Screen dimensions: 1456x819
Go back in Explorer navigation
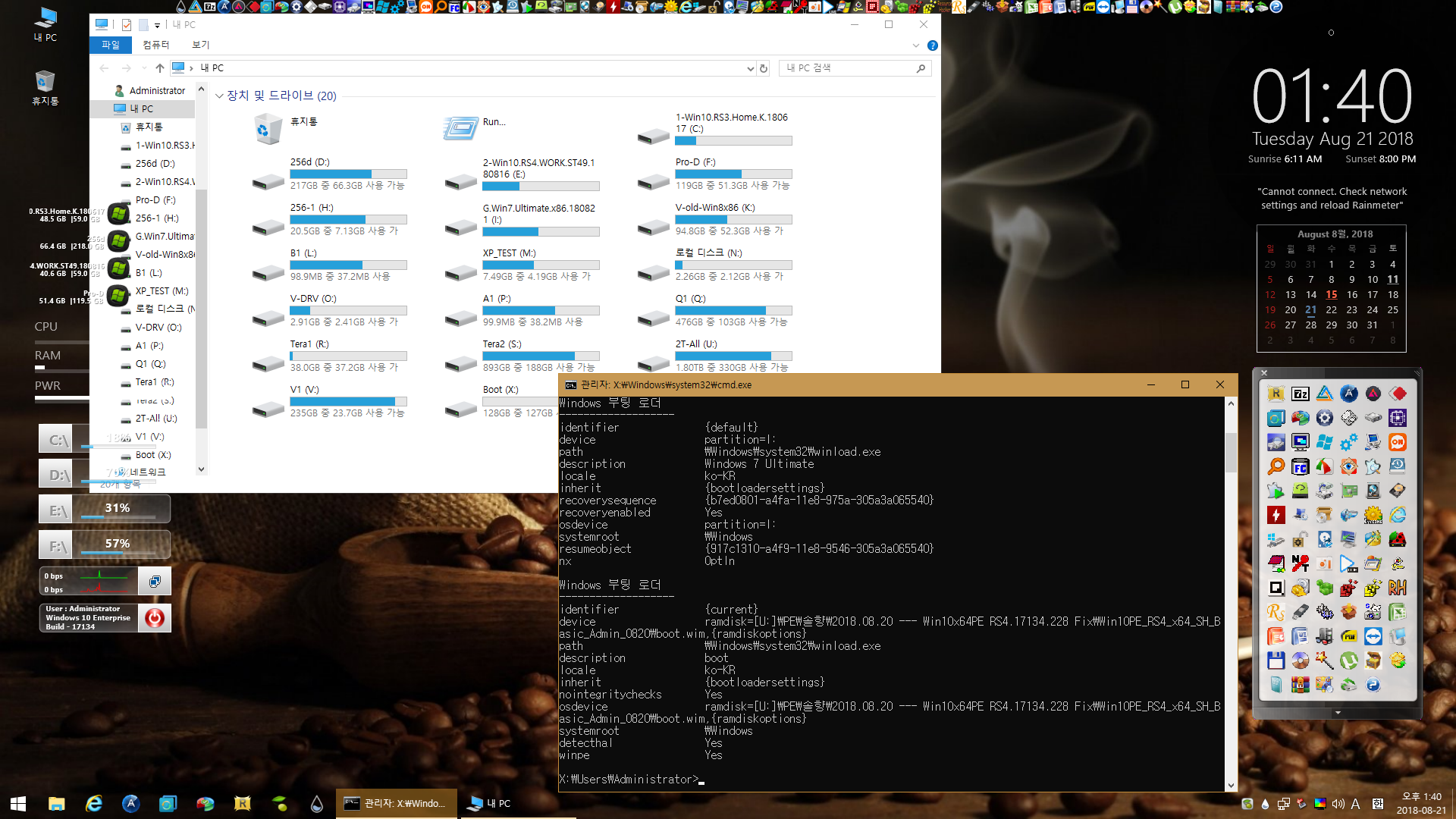(x=104, y=68)
